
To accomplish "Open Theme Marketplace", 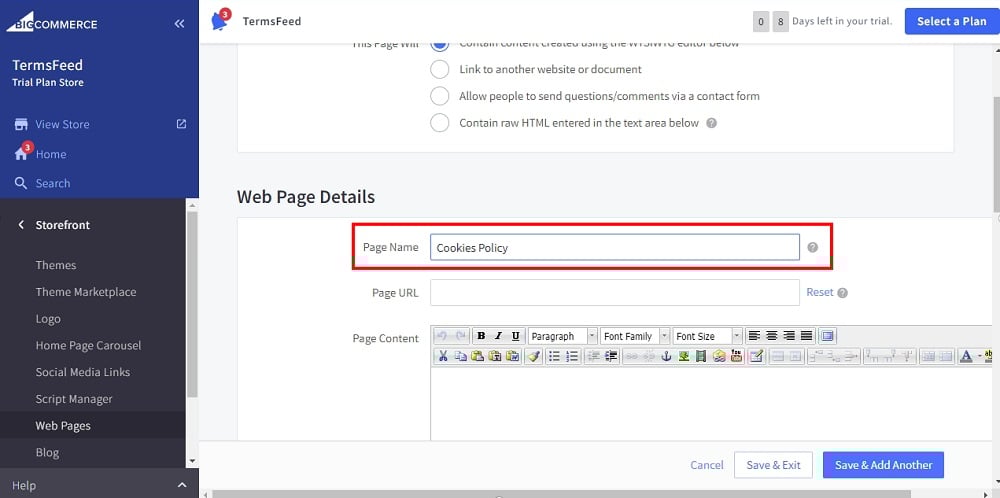I will tap(86, 292).
